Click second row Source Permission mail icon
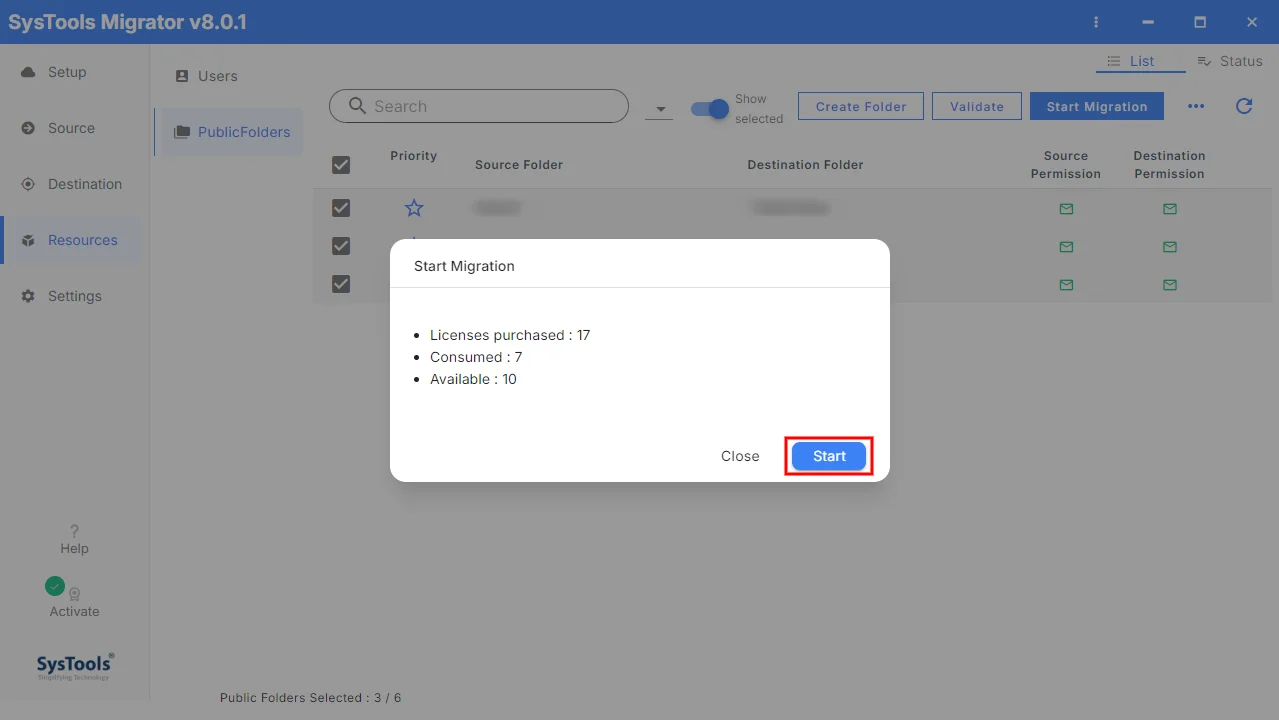The height and width of the screenshot is (720, 1279). click(1066, 247)
